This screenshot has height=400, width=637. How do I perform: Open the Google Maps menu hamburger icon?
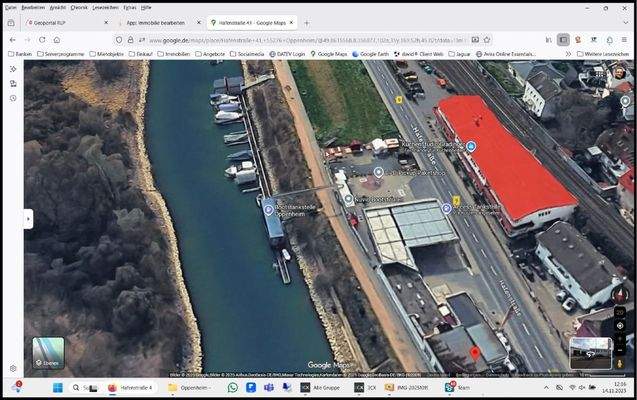pos(13,69)
